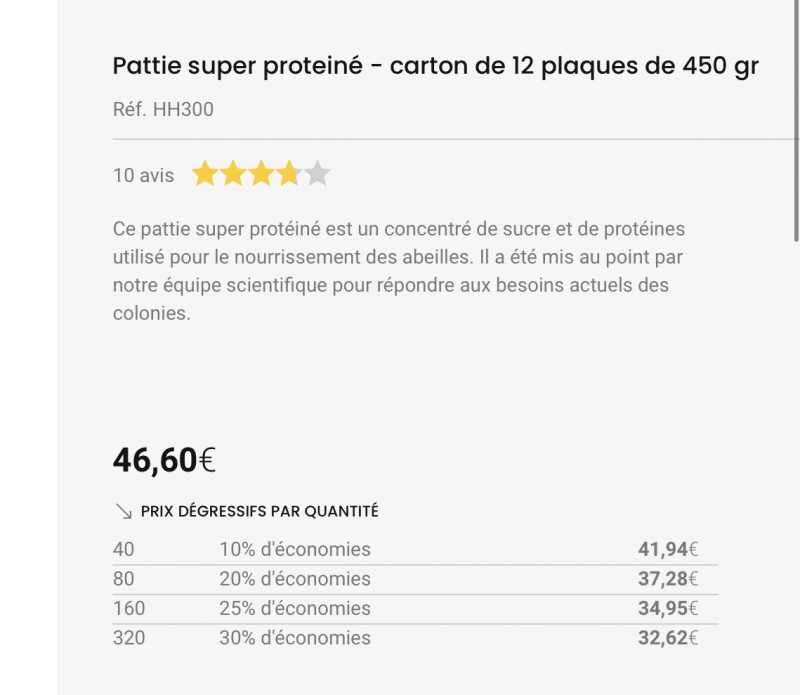Screen dimensions: 800x695
Task: Click the fifth gray rating star
Action: click(317, 175)
